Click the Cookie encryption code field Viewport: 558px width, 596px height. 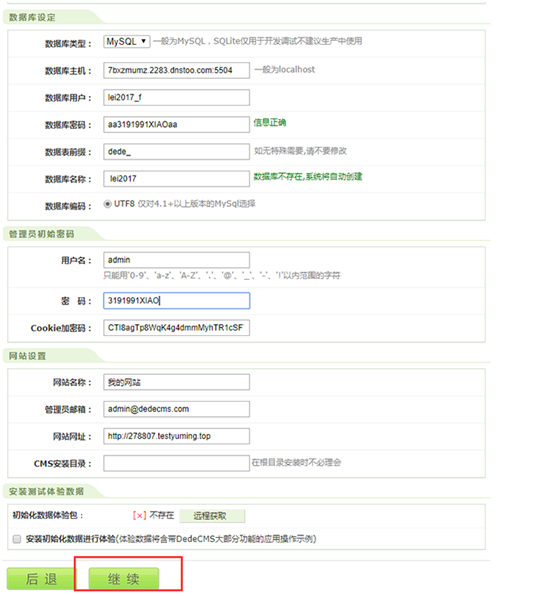click(176, 328)
